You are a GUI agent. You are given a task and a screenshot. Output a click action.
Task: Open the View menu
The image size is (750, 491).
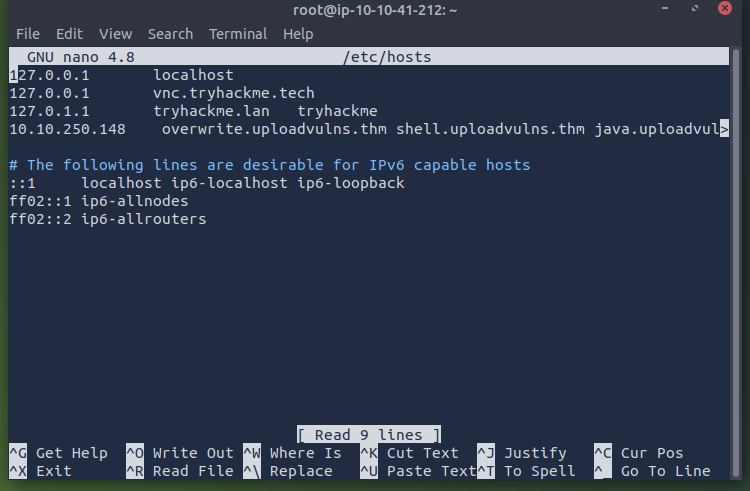[115, 34]
